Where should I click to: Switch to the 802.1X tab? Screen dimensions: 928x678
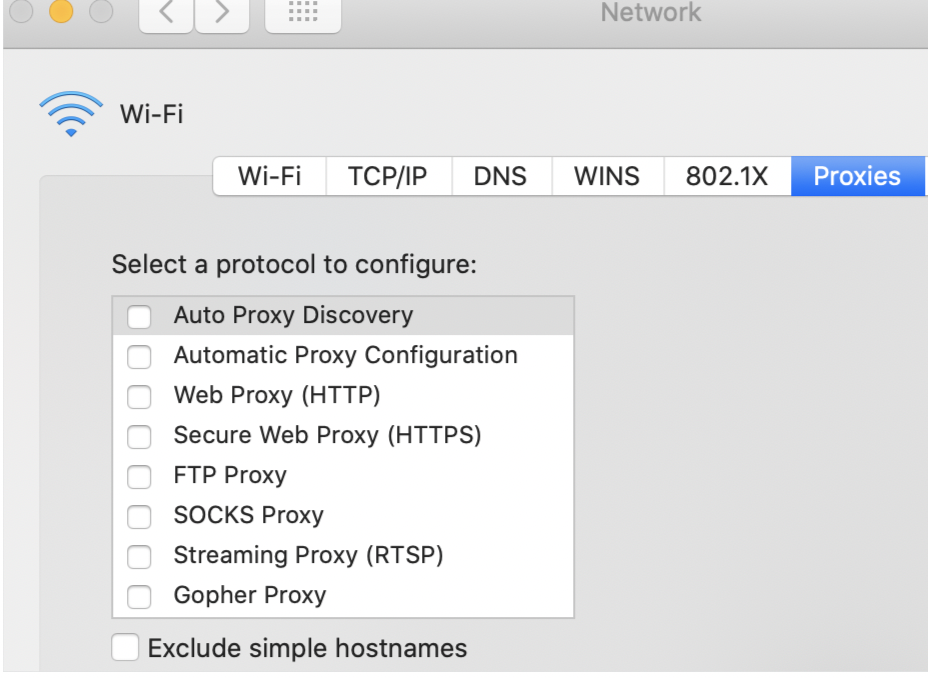tap(727, 176)
